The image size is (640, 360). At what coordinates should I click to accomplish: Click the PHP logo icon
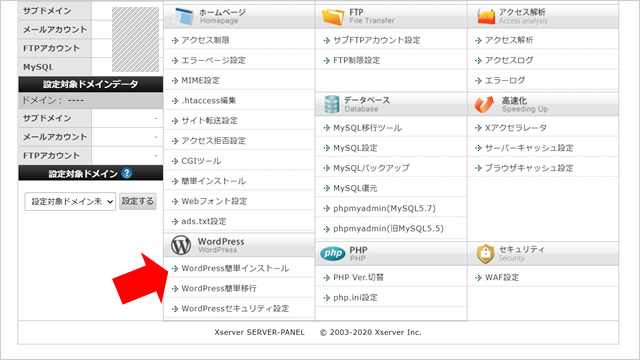point(333,253)
